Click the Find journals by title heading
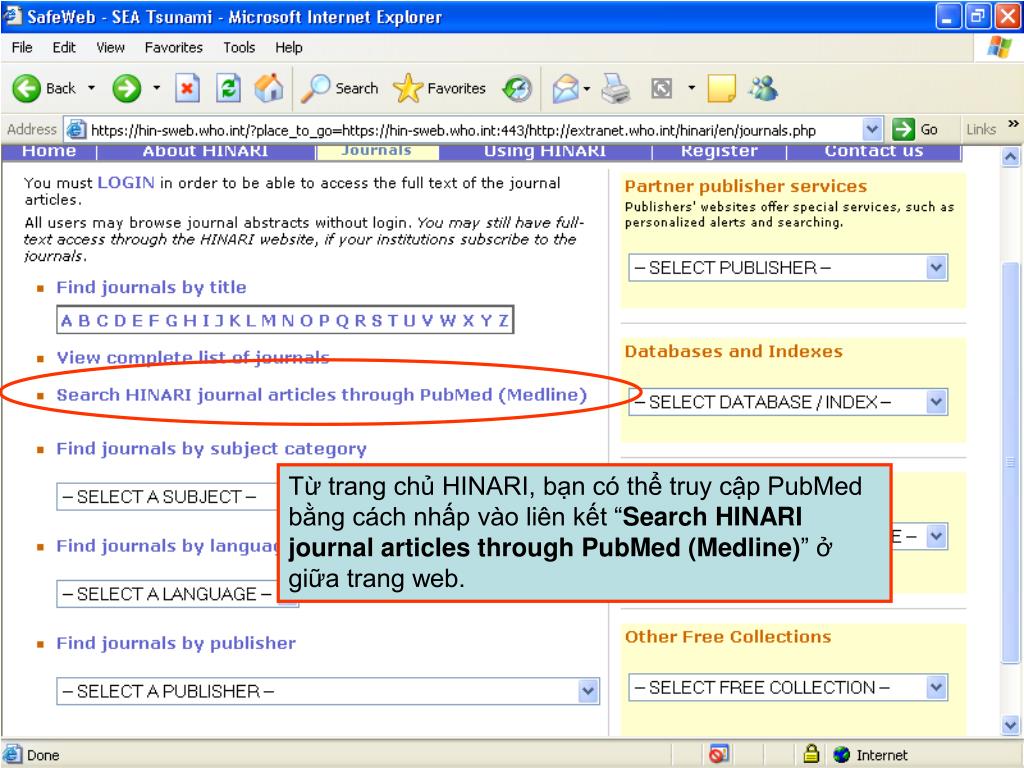Screen dimensions: 1024x768 [152, 287]
